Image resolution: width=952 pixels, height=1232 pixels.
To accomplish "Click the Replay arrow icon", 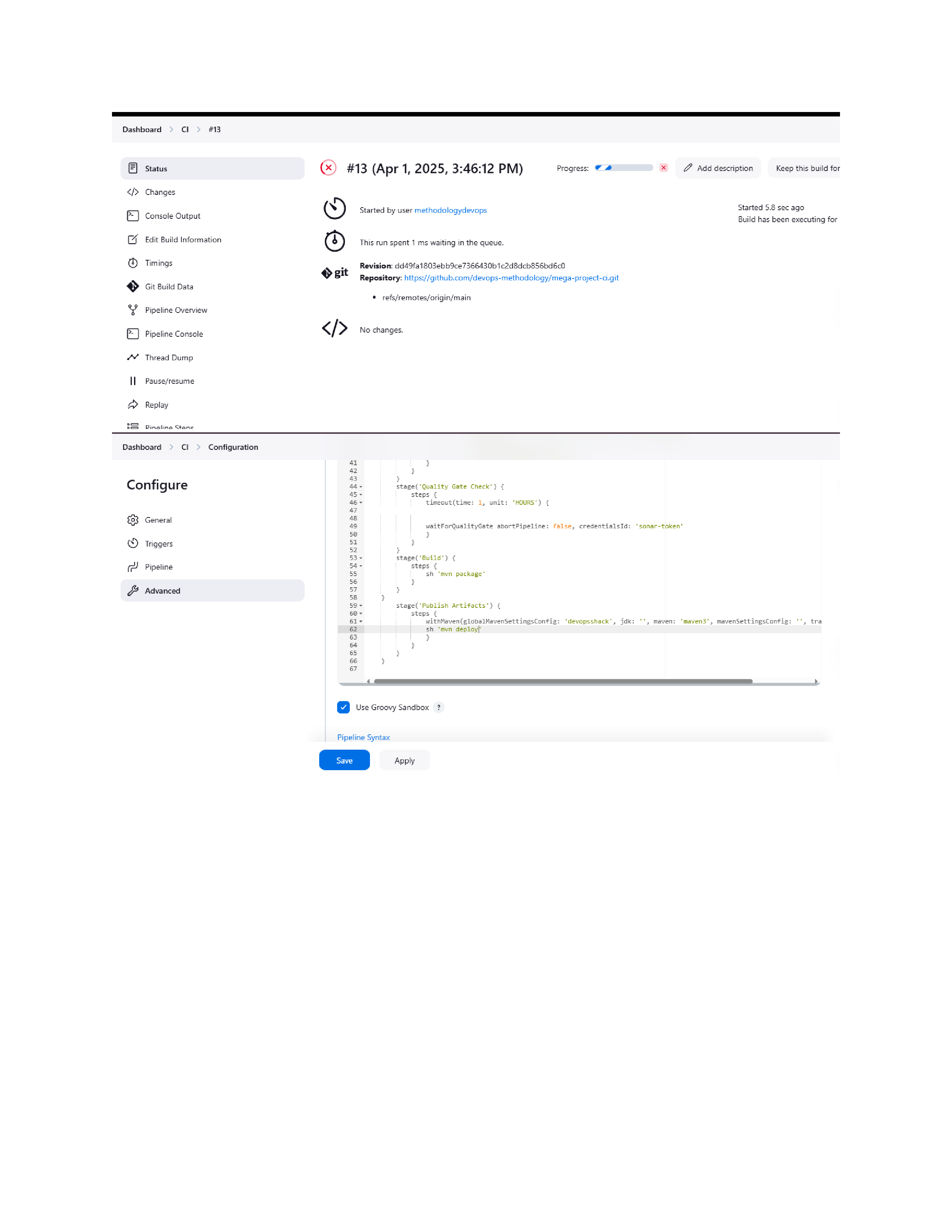I will pos(133,404).
